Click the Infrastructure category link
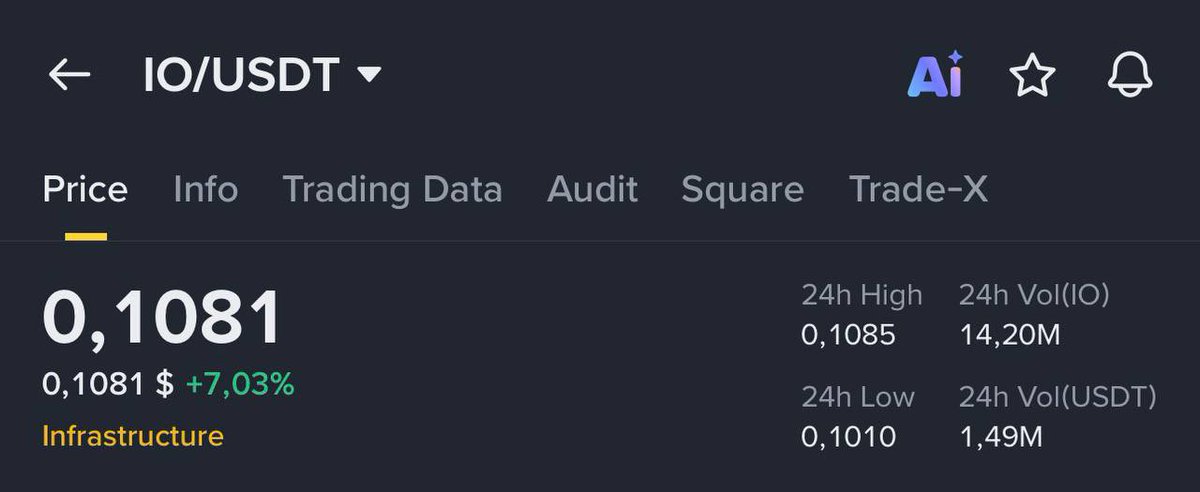Viewport: 1200px width, 492px height. 133,436
